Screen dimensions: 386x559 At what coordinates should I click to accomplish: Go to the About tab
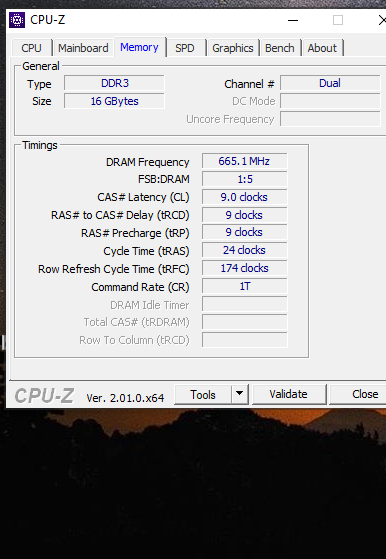pos(322,48)
